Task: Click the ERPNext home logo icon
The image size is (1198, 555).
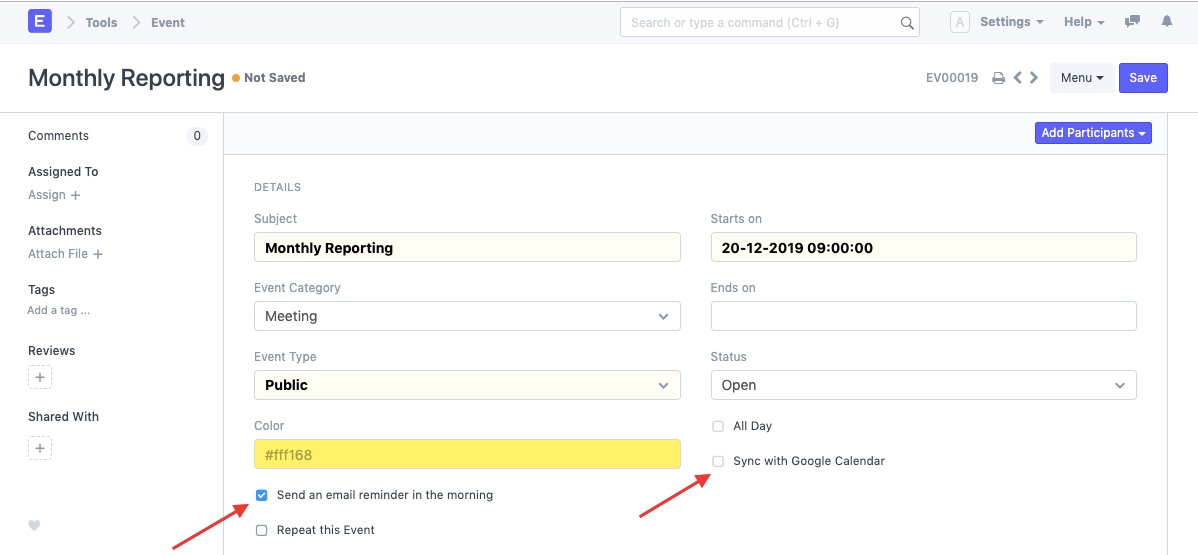Action: (x=40, y=21)
